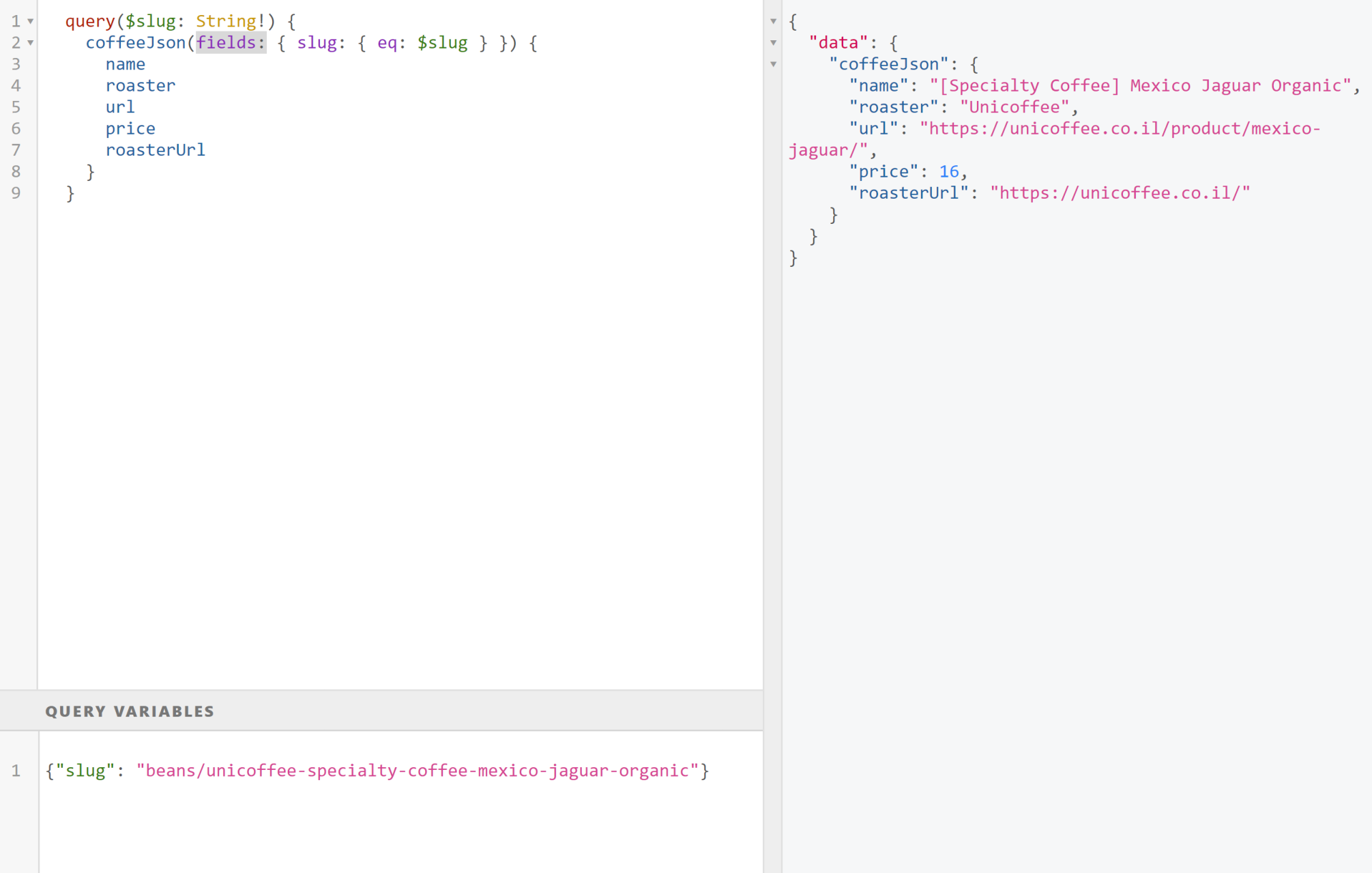Click the price field on line 6
The height and width of the screenshot is (873, 1372).
pos(130,128)
